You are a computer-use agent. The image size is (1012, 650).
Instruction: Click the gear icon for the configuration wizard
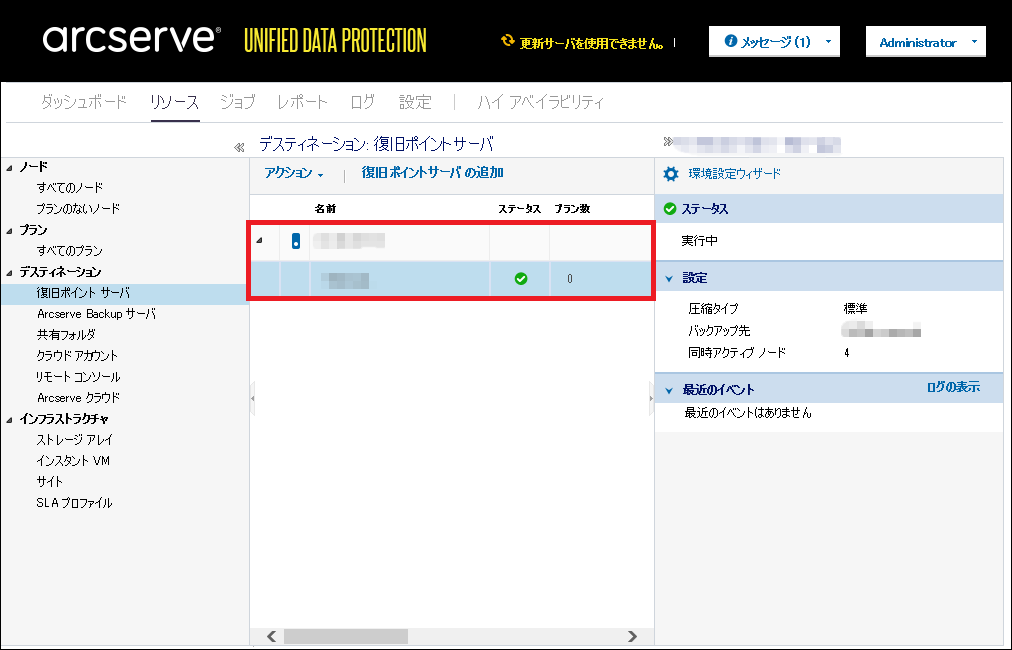click(x=671, y=174)
